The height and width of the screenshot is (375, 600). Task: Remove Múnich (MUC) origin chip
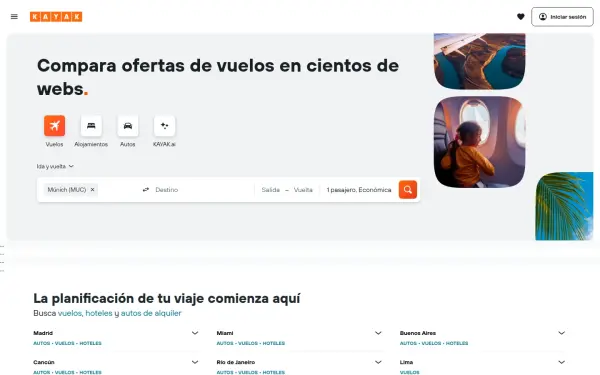point(92,190)
